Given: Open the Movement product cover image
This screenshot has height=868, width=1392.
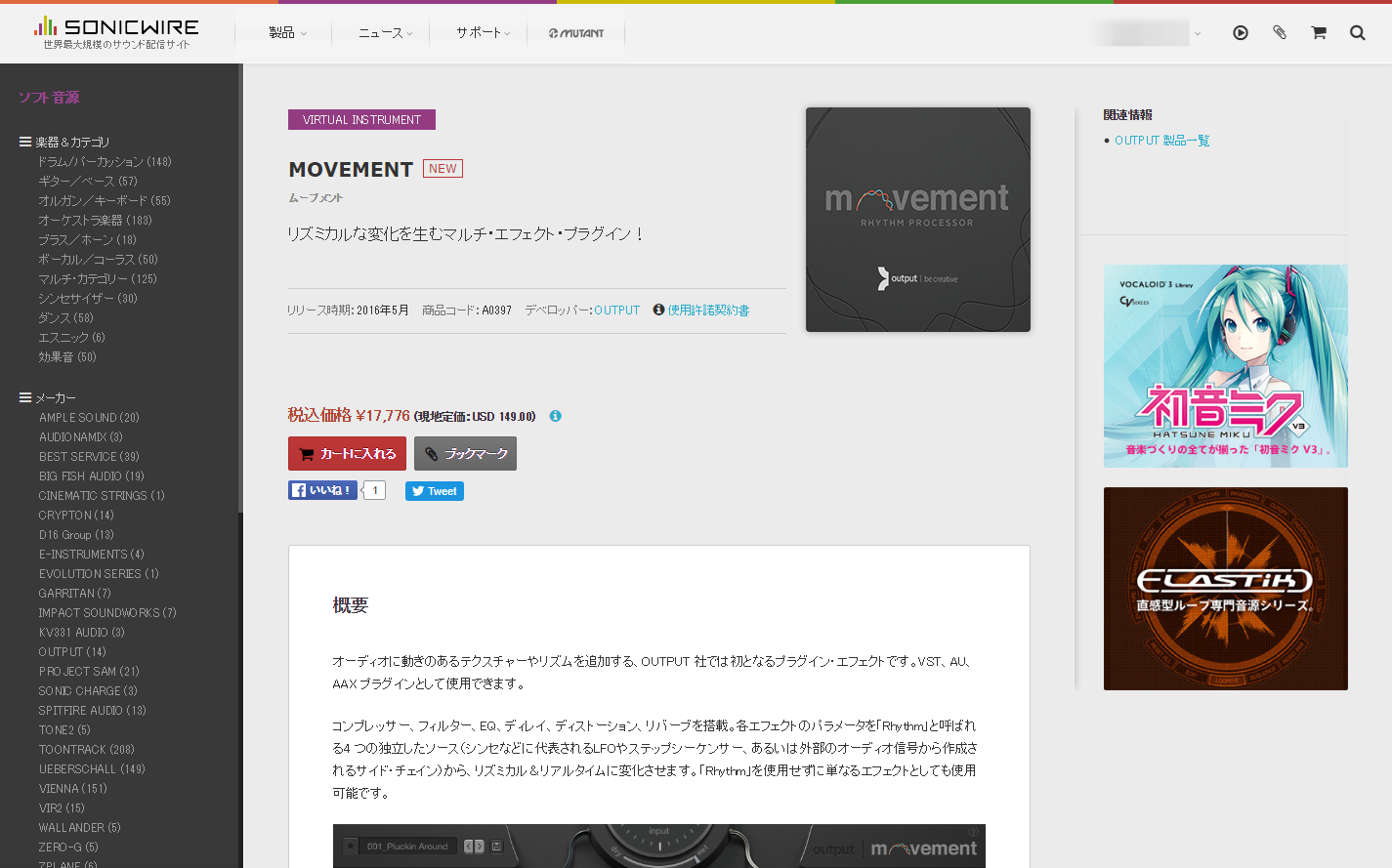Looking at the screenshot, I should (x=918, y=220).
